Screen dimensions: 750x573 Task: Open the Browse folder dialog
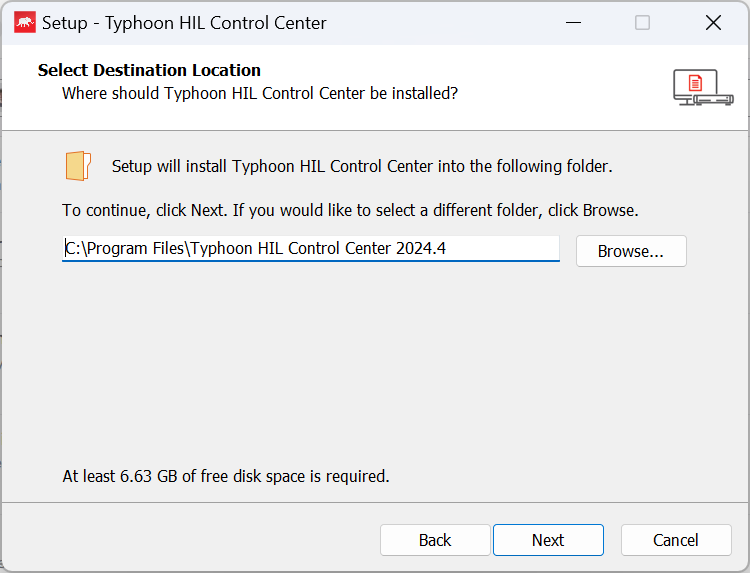[631, 251]
